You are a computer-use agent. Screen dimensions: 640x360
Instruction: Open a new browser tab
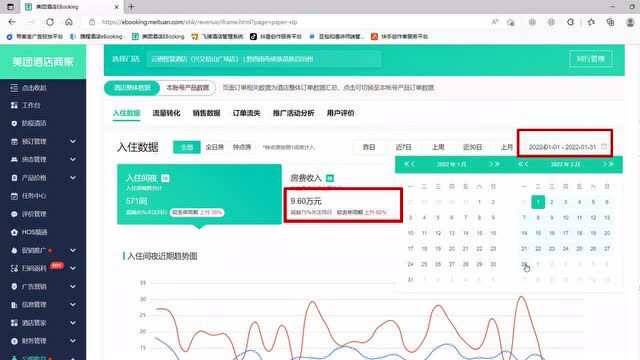pos(131,7)
